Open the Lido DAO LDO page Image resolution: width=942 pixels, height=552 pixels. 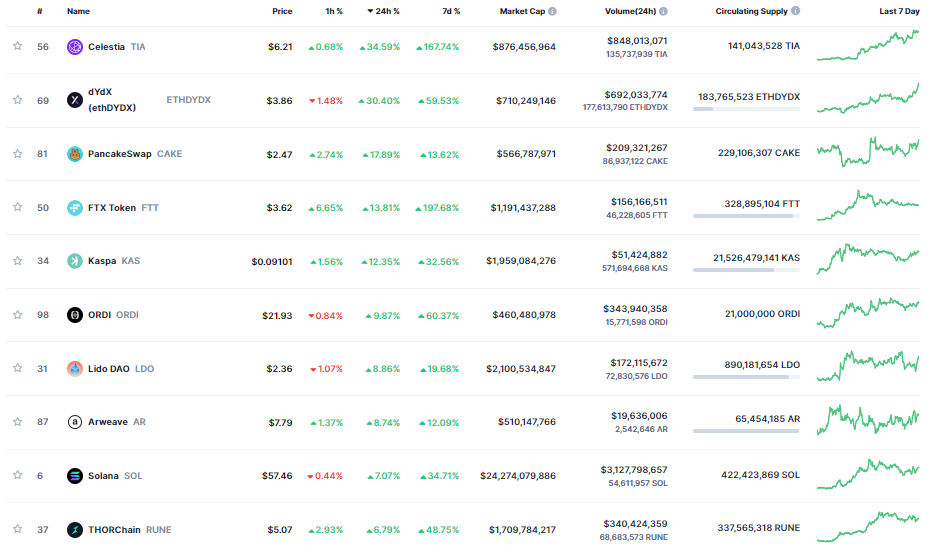point(121,369)
